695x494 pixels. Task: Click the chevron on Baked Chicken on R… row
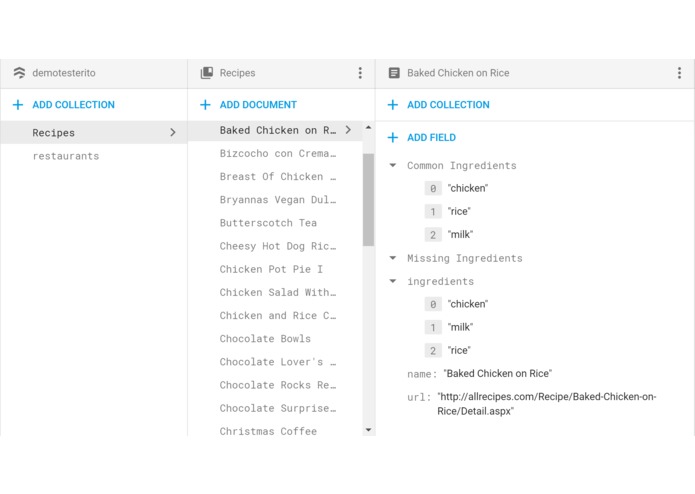click(x=348, y=130)
